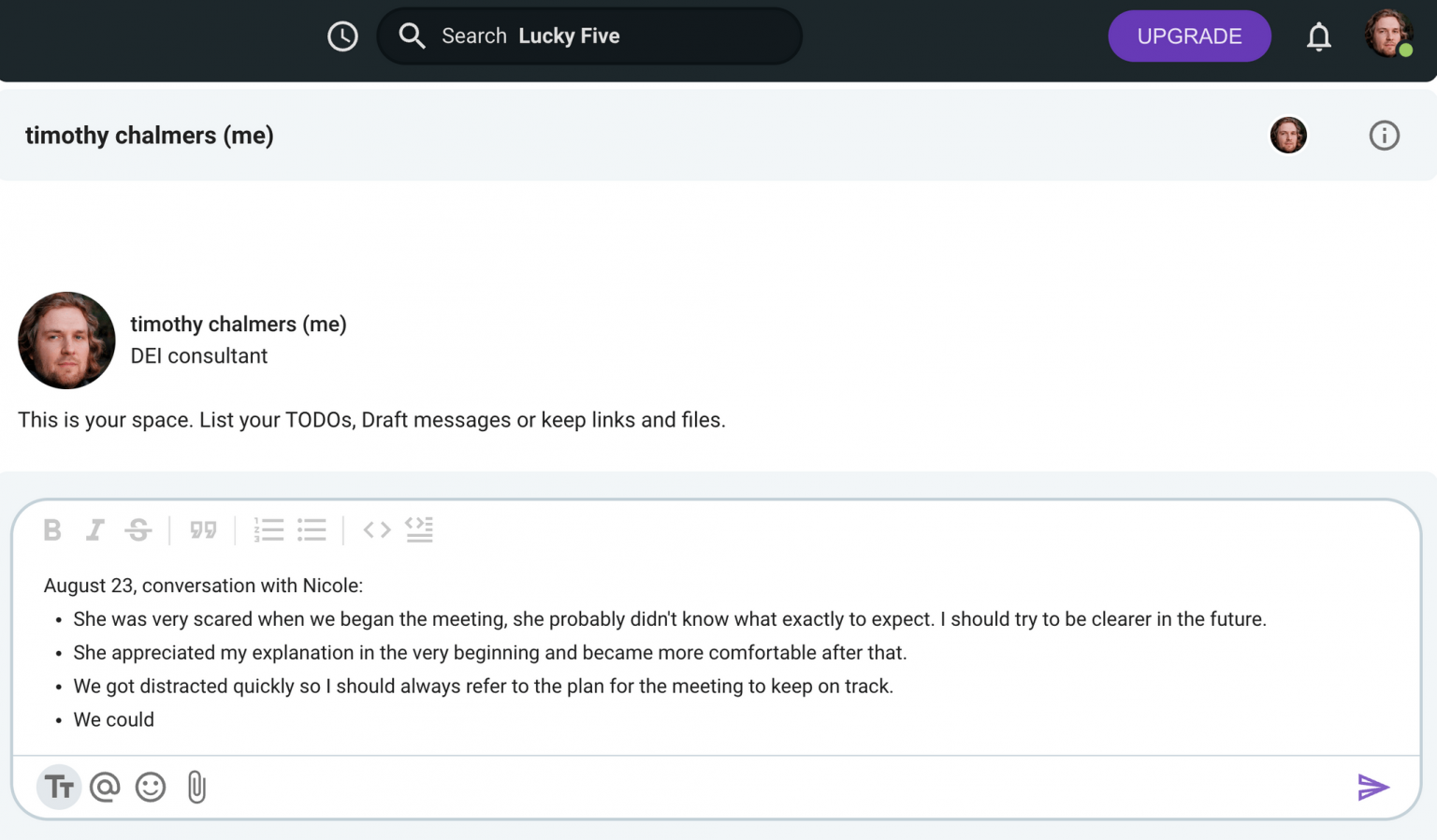Switch to numbered list
The width and height of the screenshot is (1437, 840).
tap(269, 530)
